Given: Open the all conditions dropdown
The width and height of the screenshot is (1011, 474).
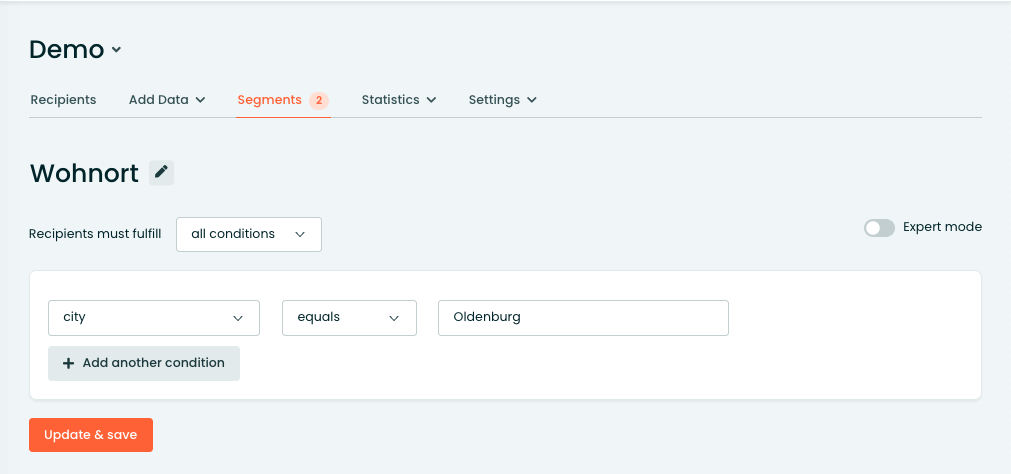Looking at the screenshot, I should (249, 234).
